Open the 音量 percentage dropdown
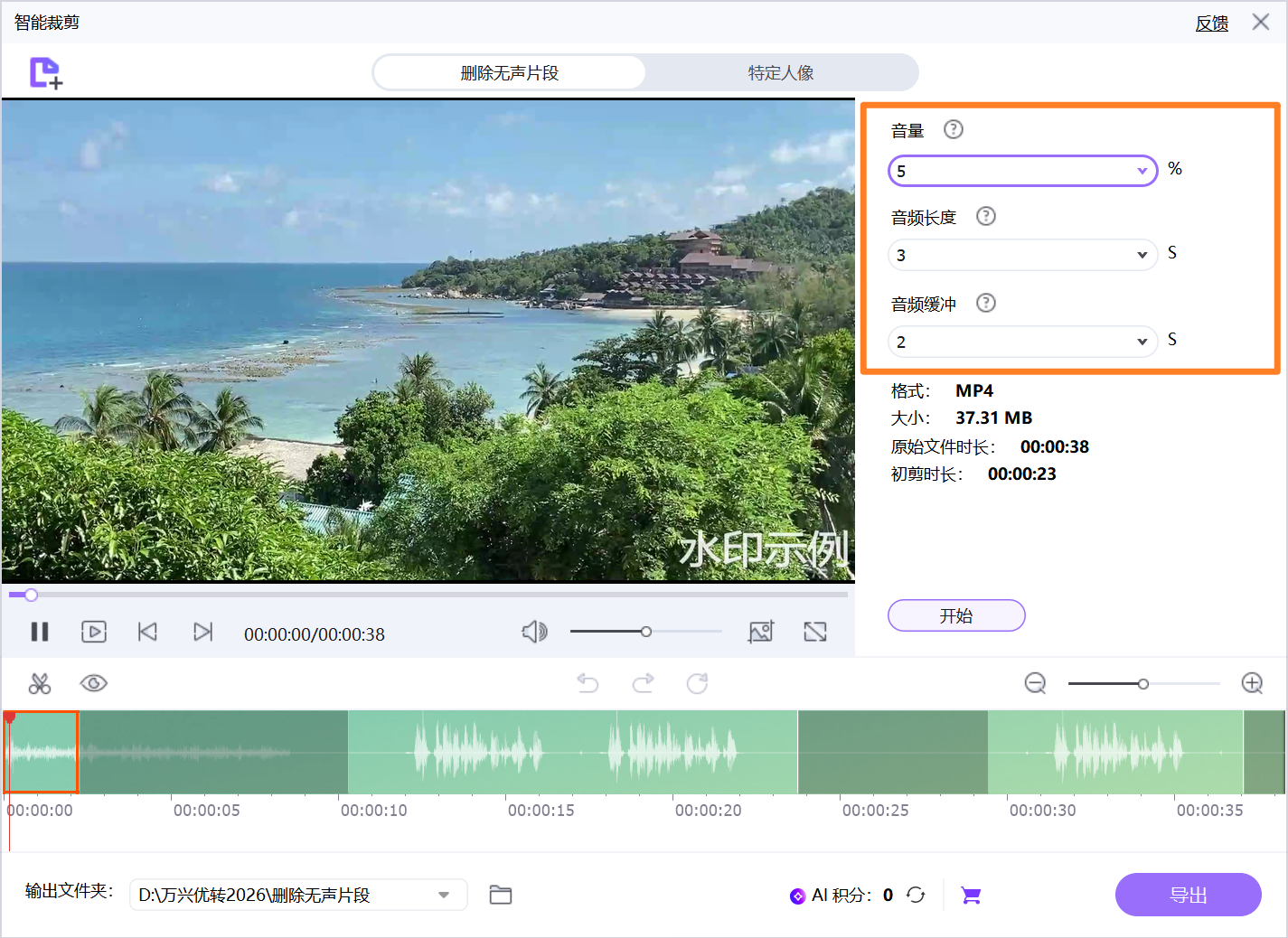Screen dimensions: 1288x938 point(1142,170)
